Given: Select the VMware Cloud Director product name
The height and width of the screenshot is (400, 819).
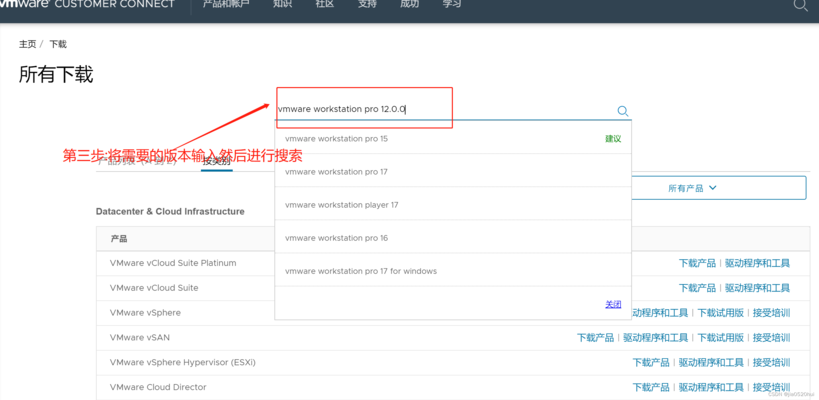Looking at the screenshot, I should click(158, 387).
